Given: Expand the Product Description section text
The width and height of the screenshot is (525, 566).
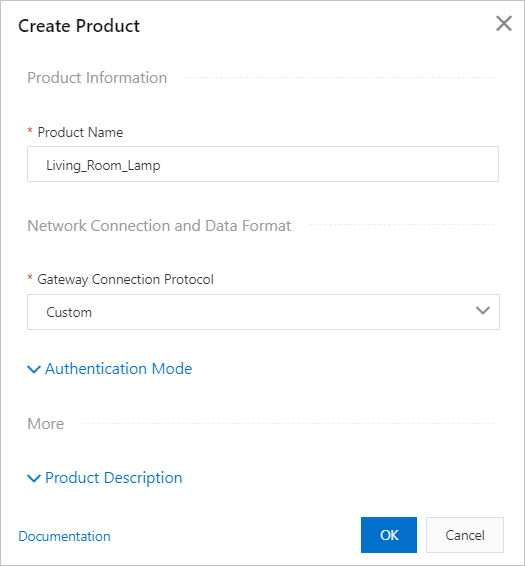Looking at the screenshot, I should 113,478.
